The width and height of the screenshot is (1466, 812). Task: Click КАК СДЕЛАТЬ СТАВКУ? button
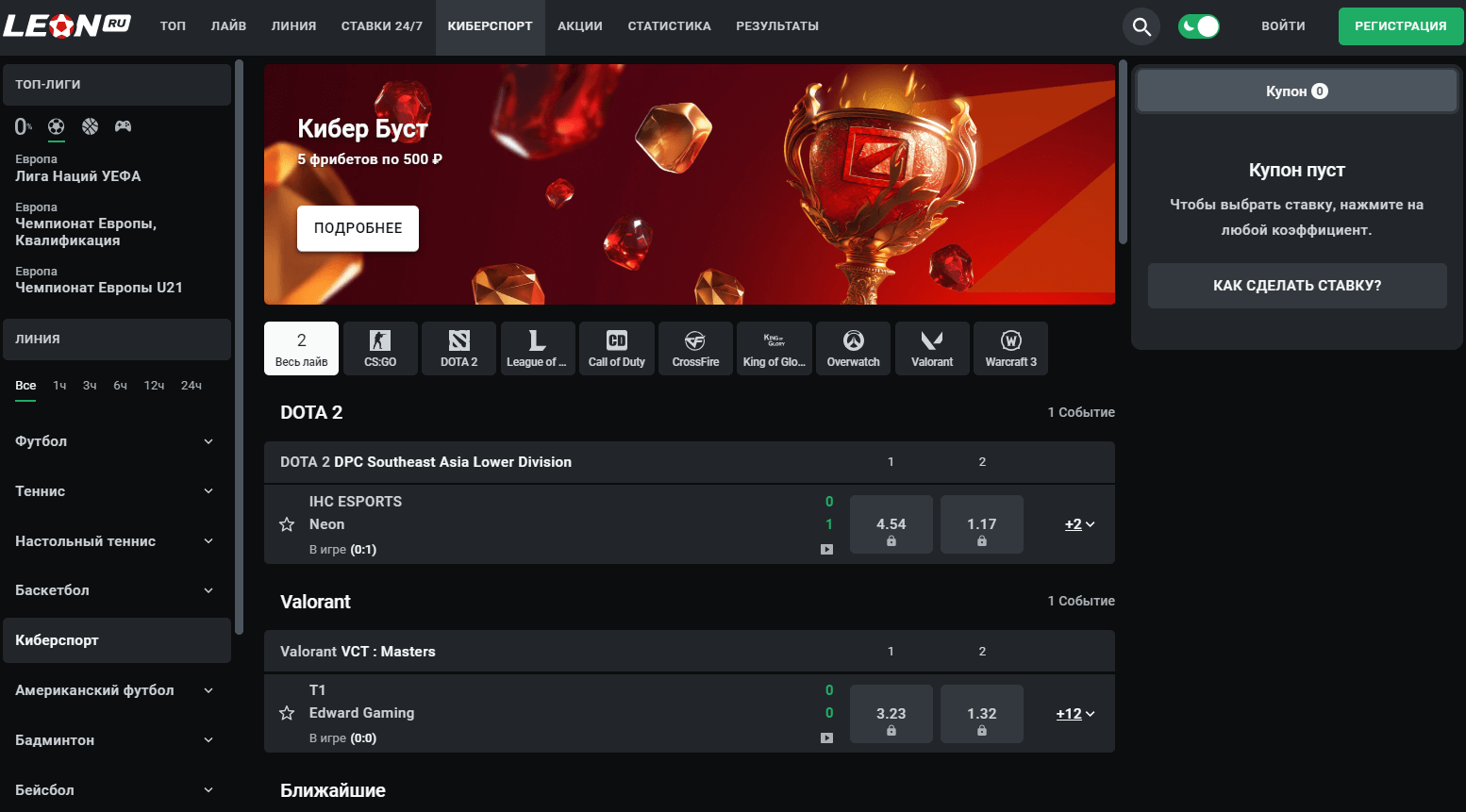[1297, 286]
